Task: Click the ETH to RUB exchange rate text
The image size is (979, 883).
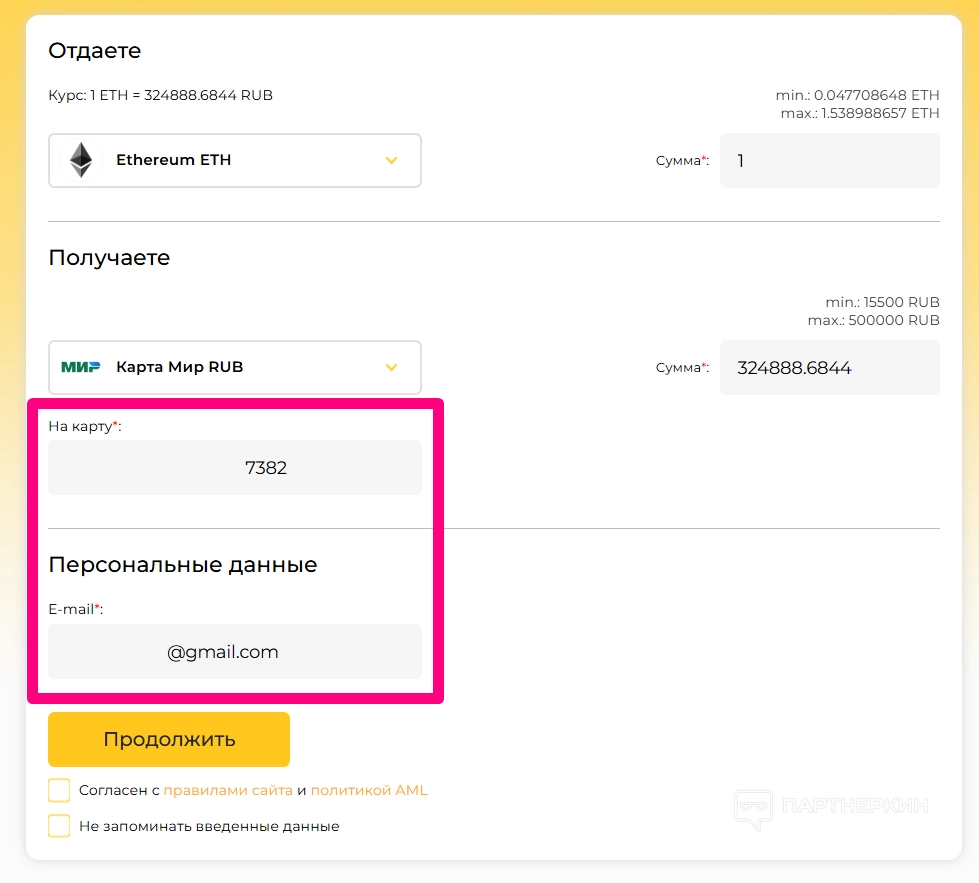Action: (x=160, y=95)
